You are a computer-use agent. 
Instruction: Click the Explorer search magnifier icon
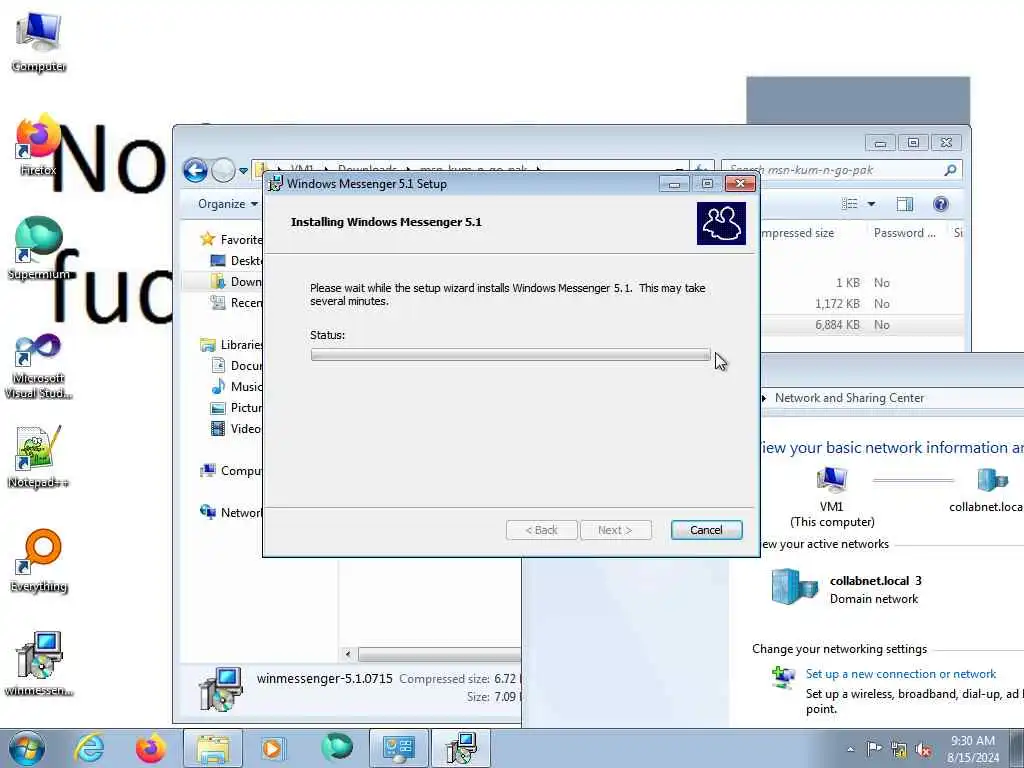click(950, 170)
